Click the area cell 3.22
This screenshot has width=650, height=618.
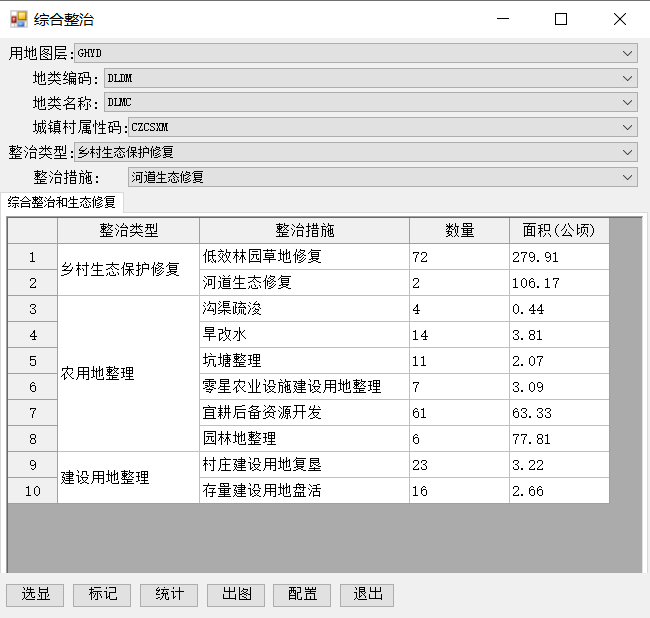[x=559, y=465]
